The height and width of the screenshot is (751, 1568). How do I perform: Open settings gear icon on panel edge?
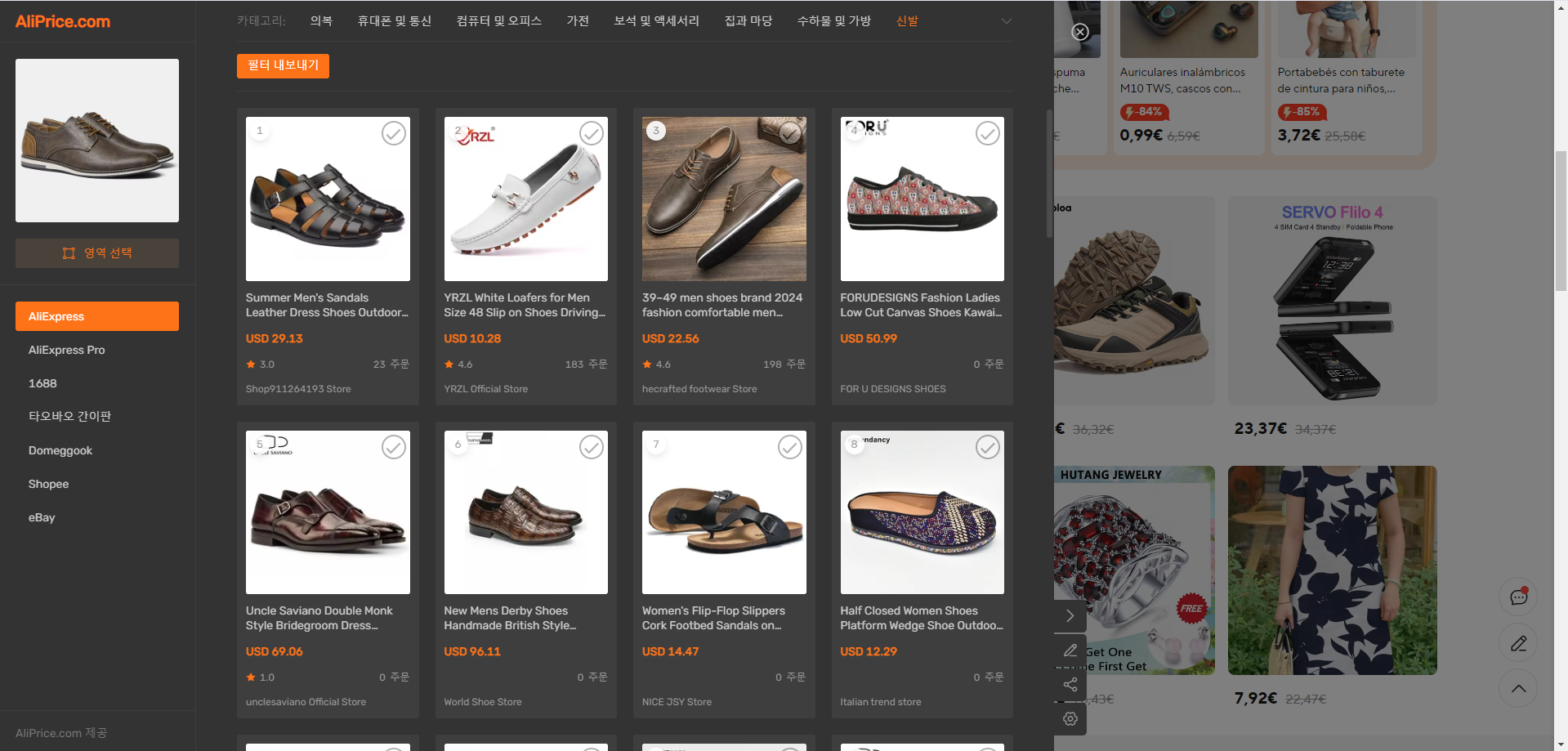coord(1070,719)
